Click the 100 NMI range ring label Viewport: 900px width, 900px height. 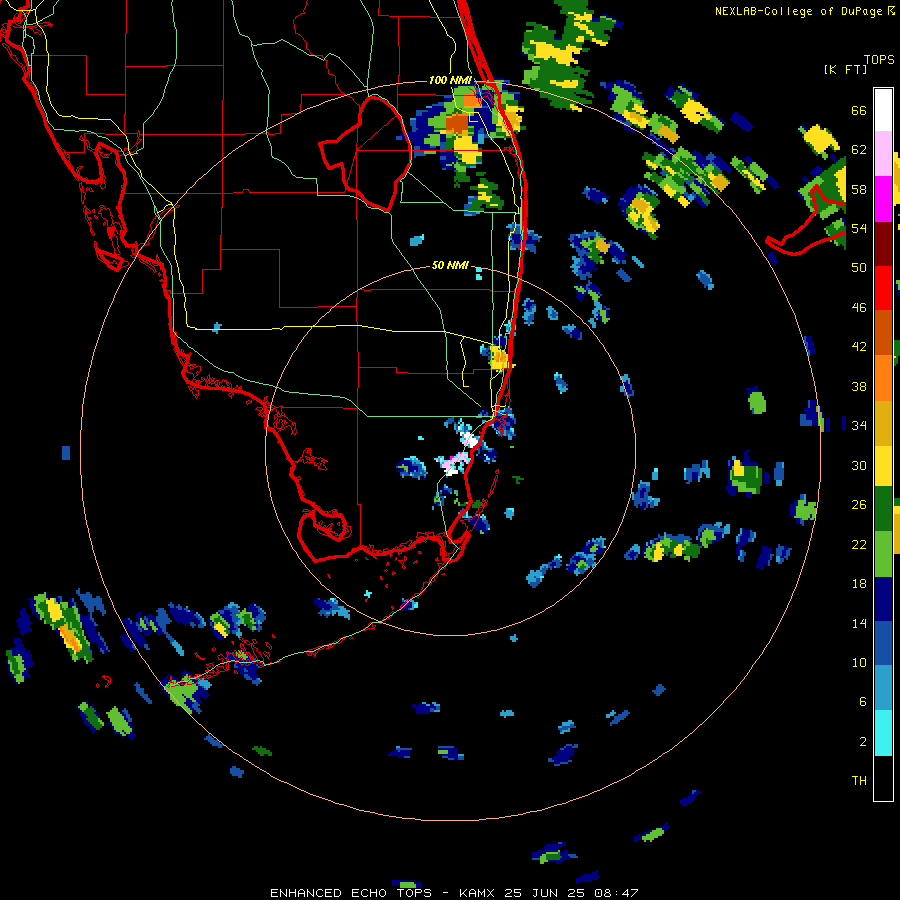click(x=450, y=80)
